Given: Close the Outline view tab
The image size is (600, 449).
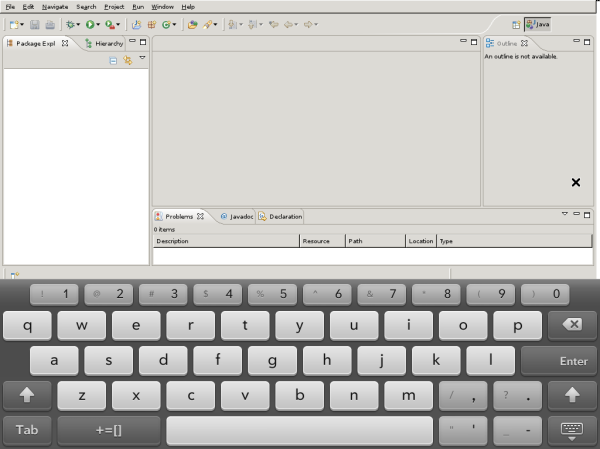Looking at the screenshot, I should 524,43.
